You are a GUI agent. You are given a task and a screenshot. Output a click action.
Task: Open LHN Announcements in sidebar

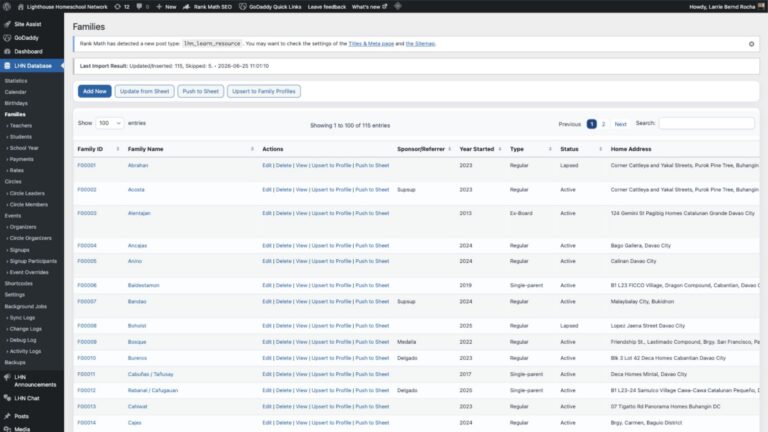(x=35, y=381)
